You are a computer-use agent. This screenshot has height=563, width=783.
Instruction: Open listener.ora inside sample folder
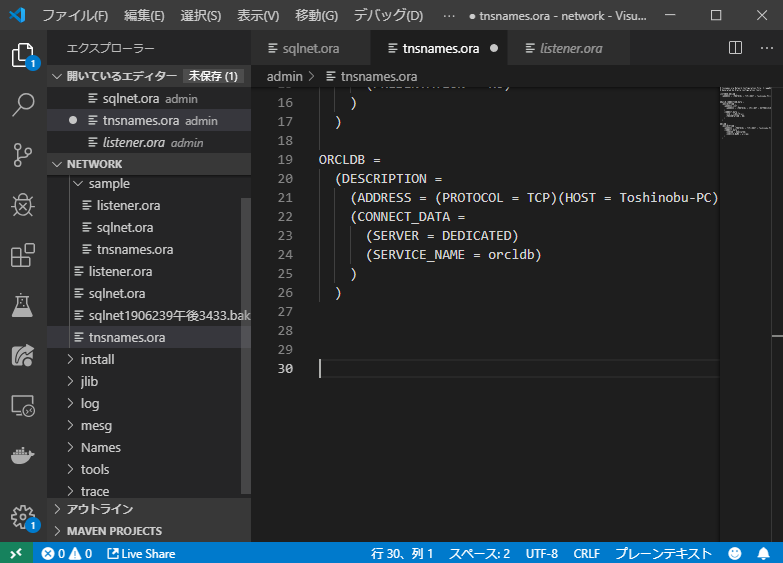pos(128,205)
